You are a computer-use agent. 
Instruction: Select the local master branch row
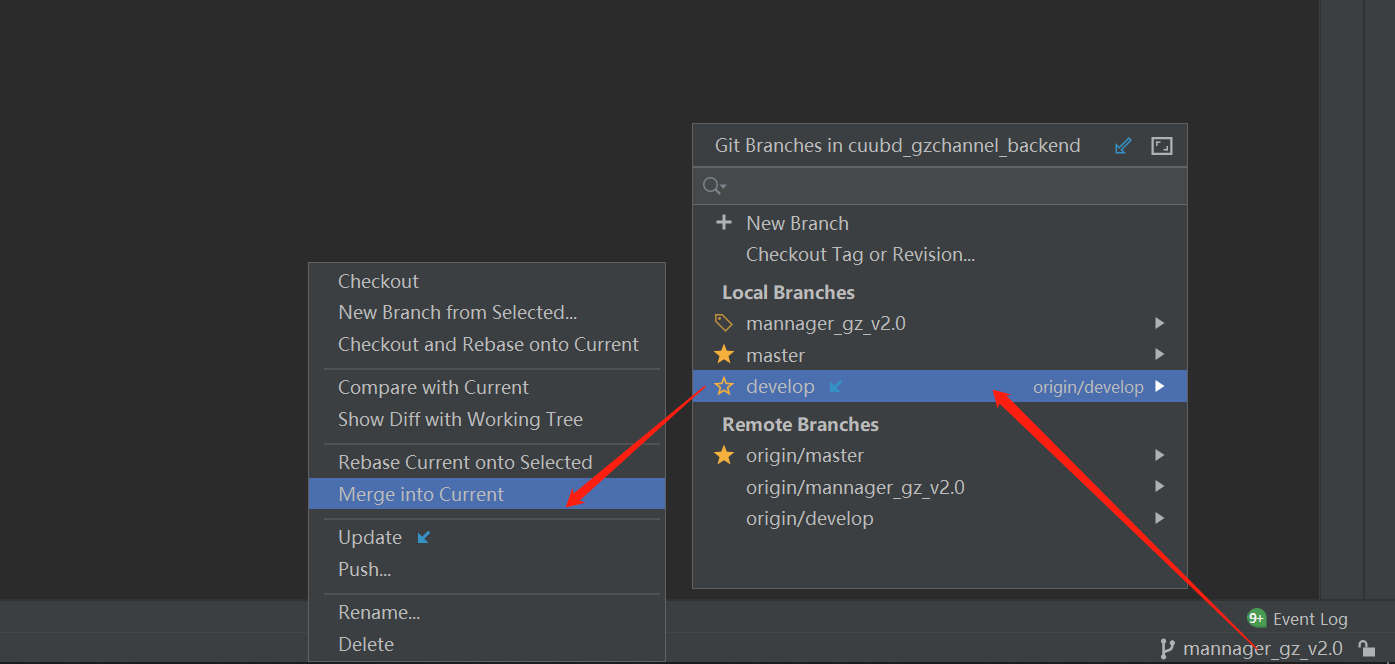[940, 355]
